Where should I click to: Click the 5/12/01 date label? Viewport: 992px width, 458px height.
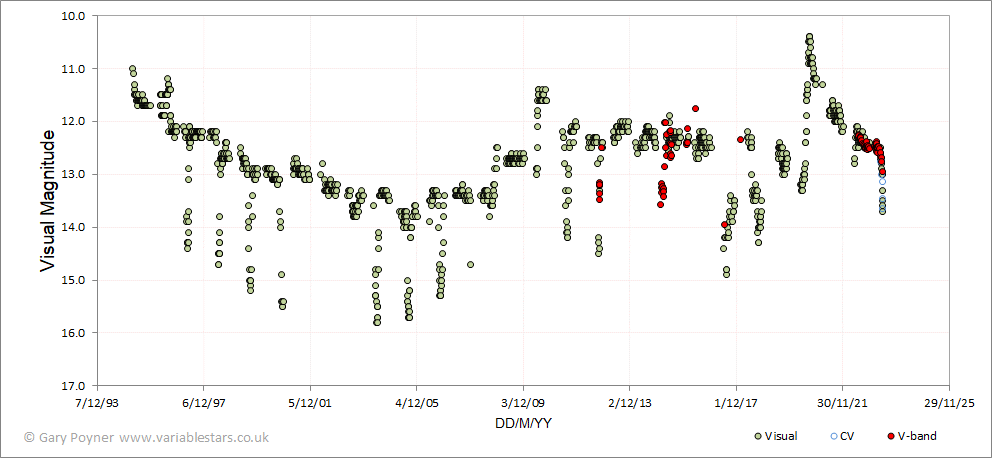(x=310, y=403)
